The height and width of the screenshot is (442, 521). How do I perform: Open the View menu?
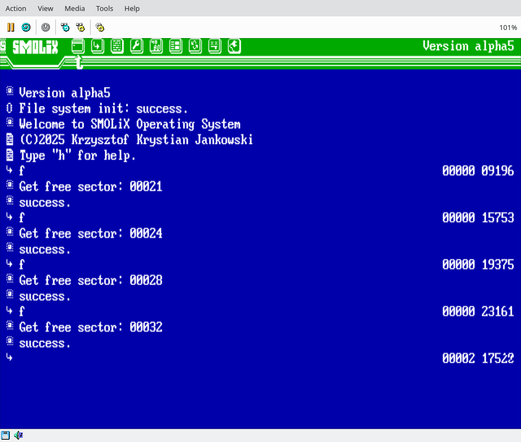click(45, 8)
